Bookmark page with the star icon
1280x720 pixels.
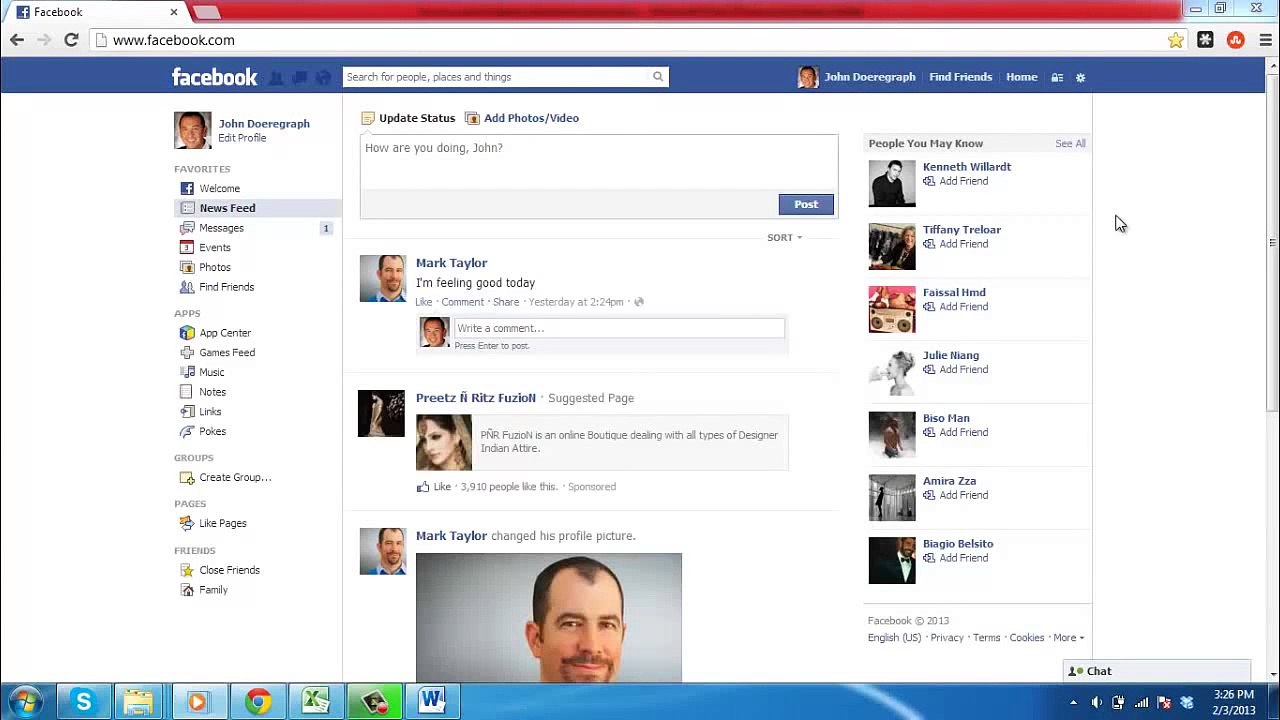[x=1175, y=40]
